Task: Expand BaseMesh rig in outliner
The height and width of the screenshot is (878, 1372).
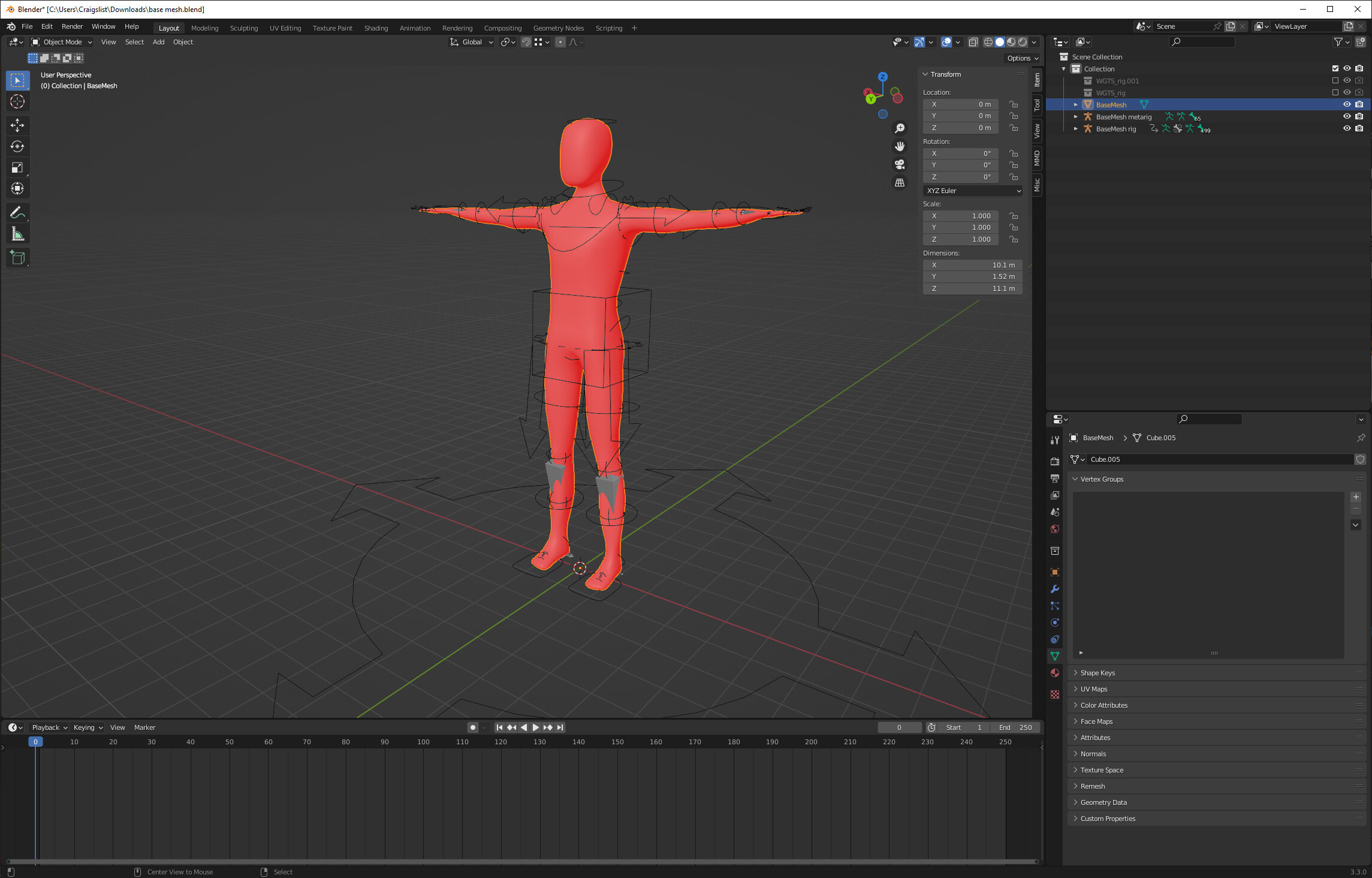Action: (1075, 129)
